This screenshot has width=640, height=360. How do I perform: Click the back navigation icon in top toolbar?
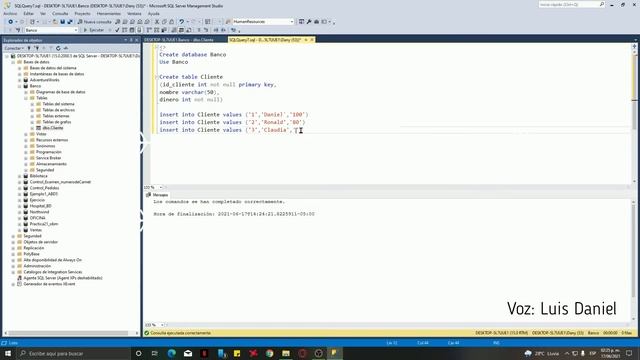pyautogui.click(x=10, y=22)
